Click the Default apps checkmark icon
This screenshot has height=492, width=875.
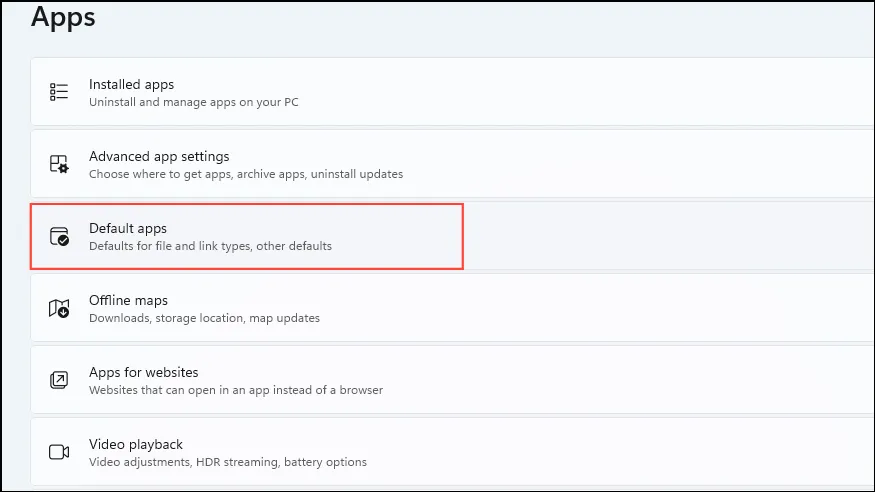tap(59, 236)
